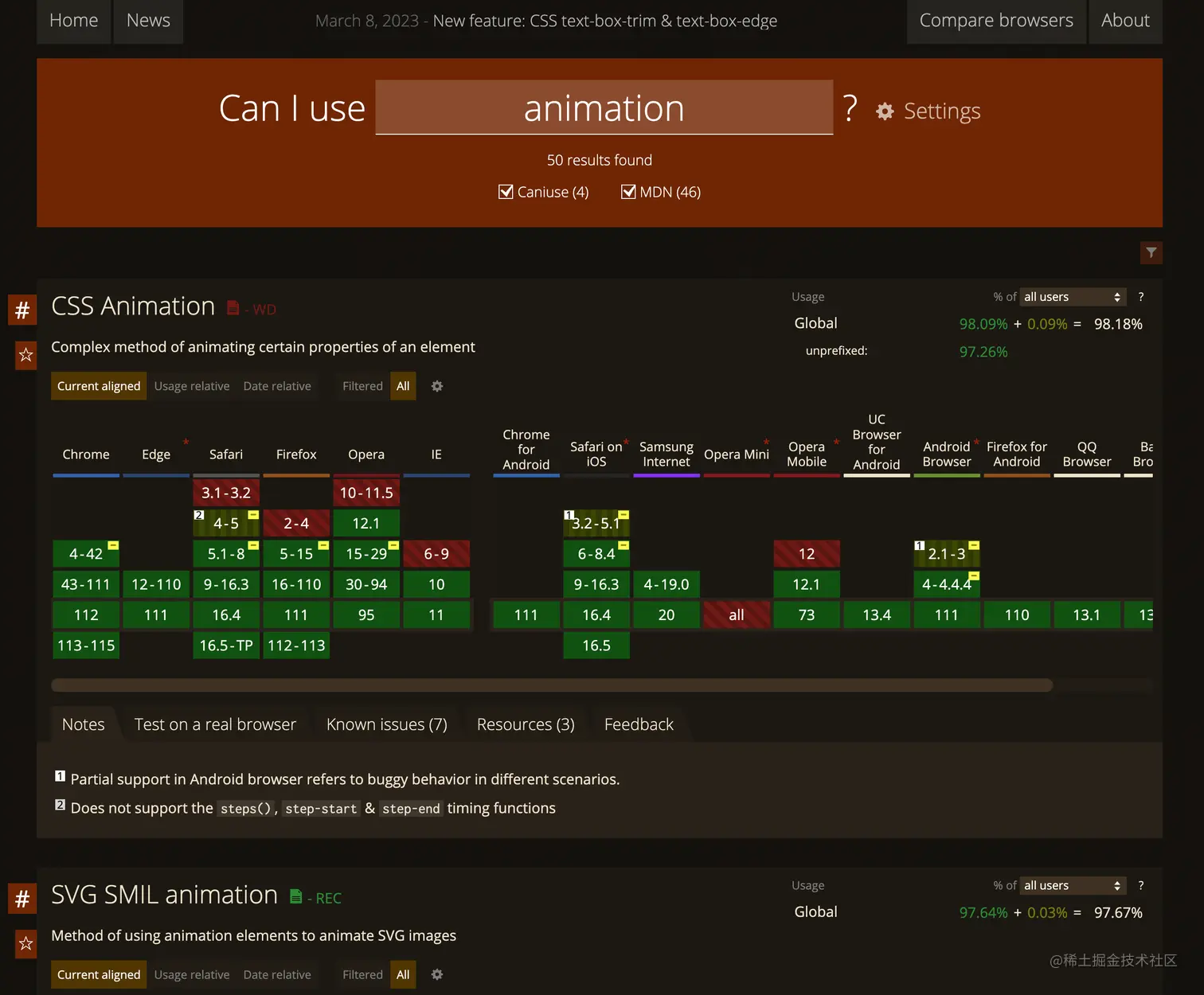Viewport: 1204px width, 995px height.
Task: Click Chrome for Android 111 cell
Action: pos(526,615)
